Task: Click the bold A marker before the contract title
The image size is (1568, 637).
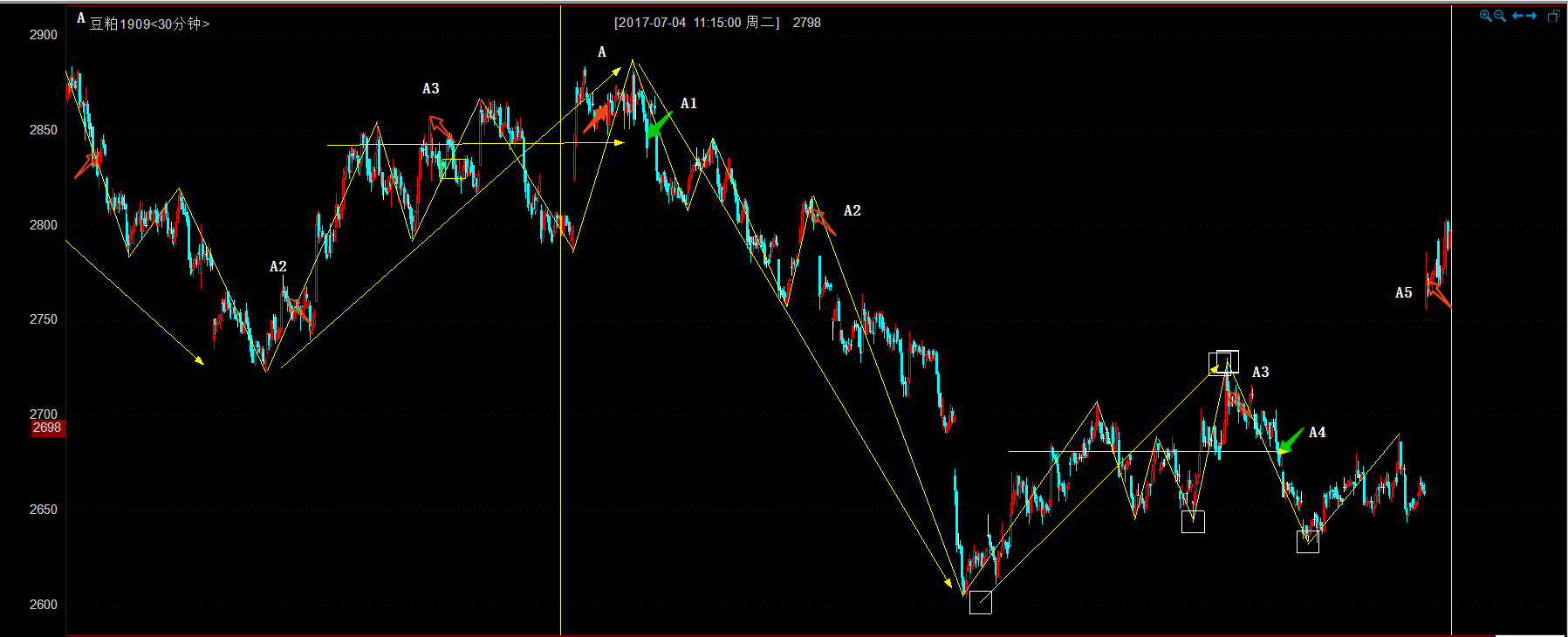Action: (80, 17)
